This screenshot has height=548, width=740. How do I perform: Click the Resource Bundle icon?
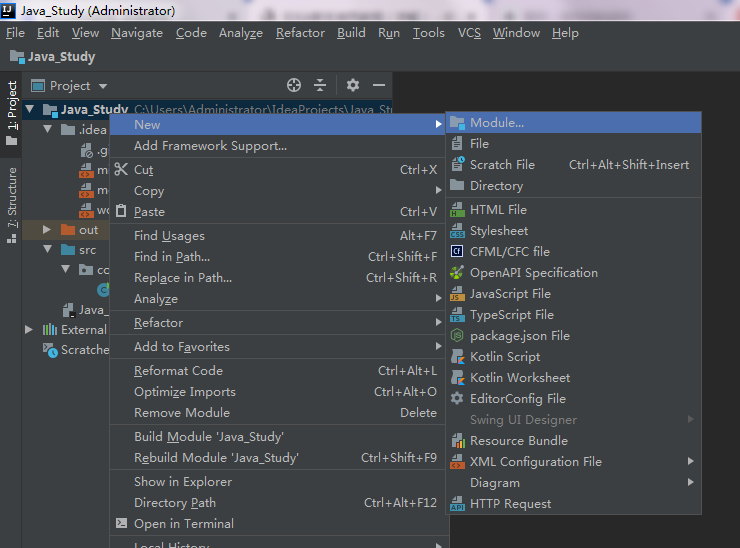pos(458,440)
